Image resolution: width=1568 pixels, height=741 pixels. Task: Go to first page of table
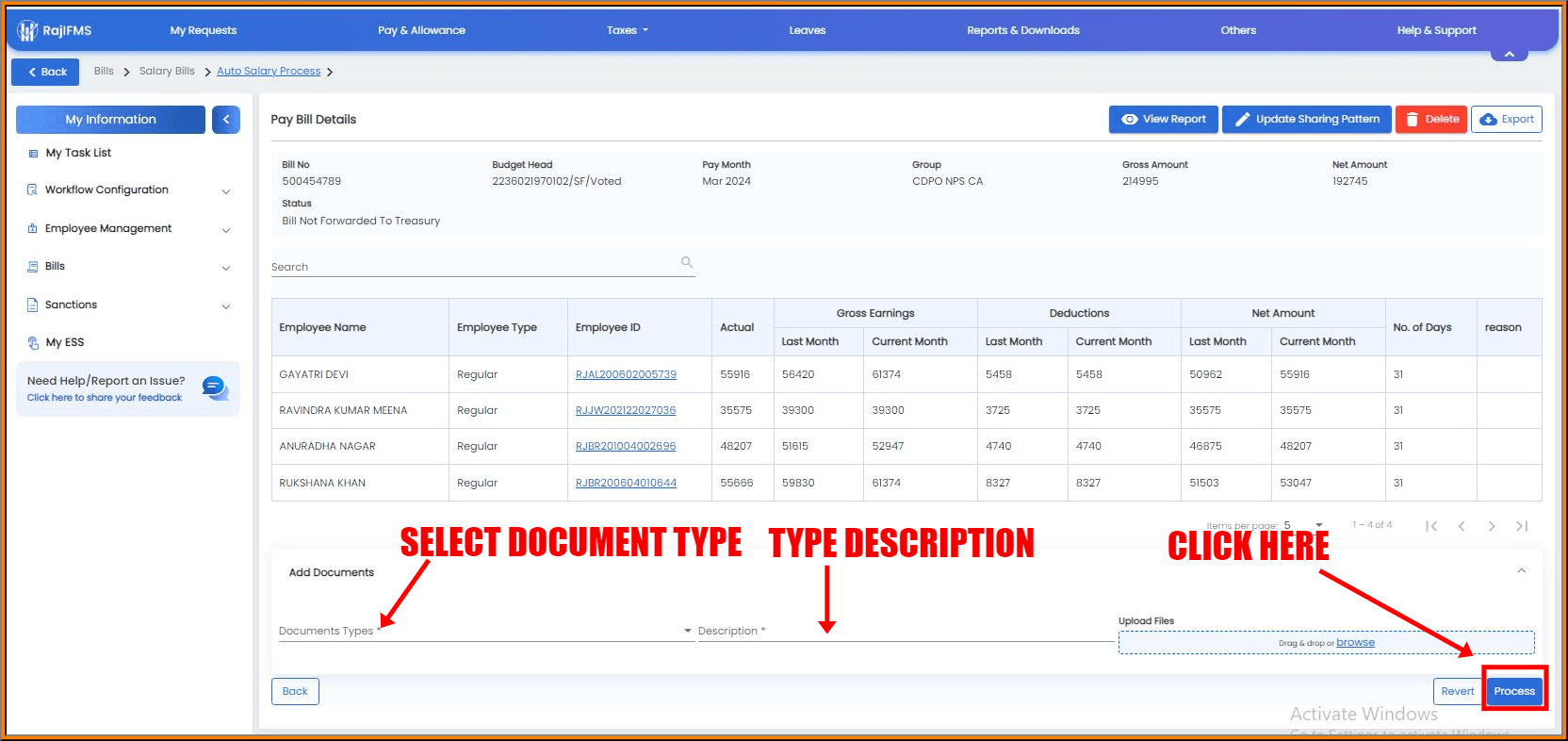point(1431,526)
